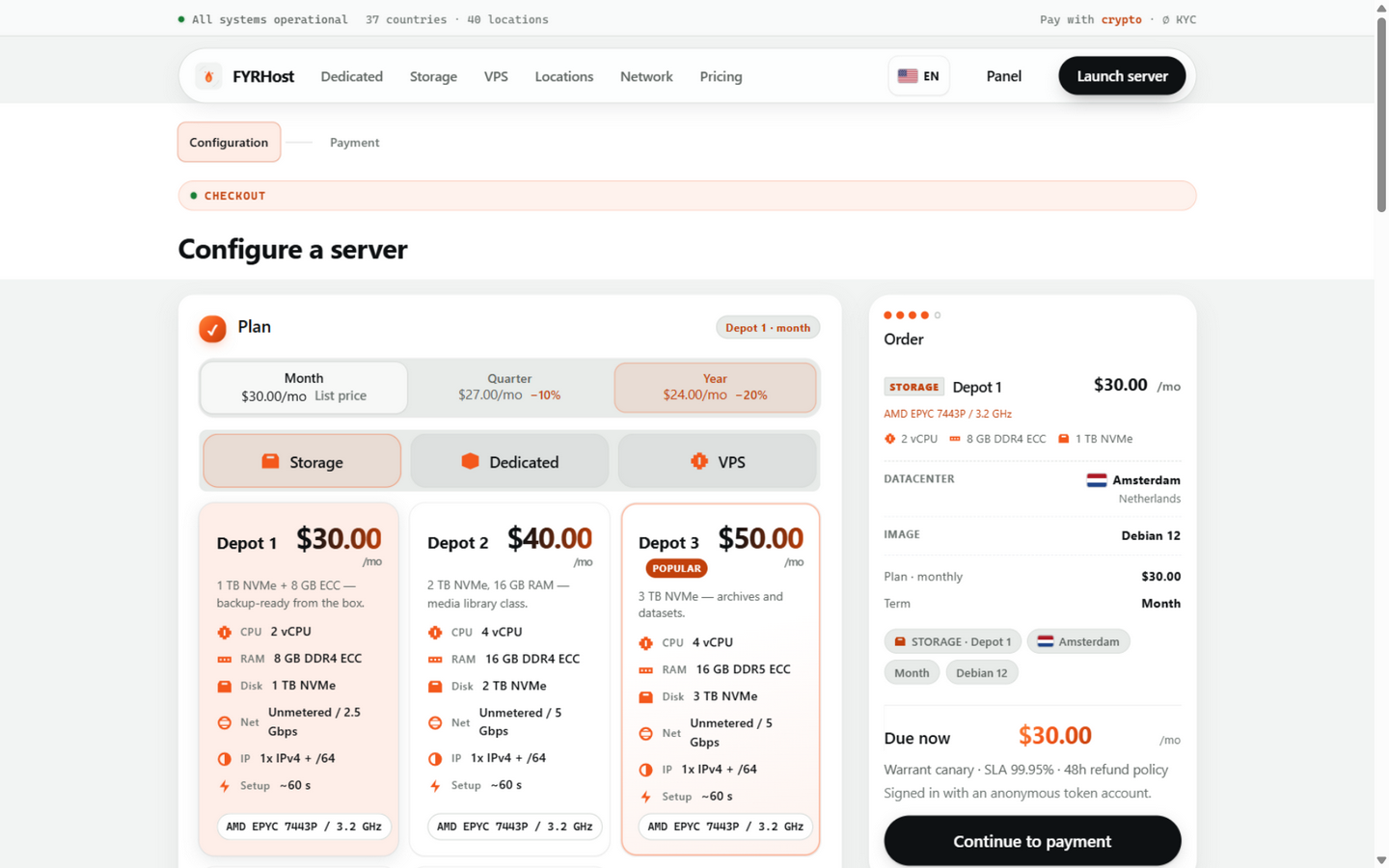Click the 'Debian 12' chip in Order

pos(982,672)
